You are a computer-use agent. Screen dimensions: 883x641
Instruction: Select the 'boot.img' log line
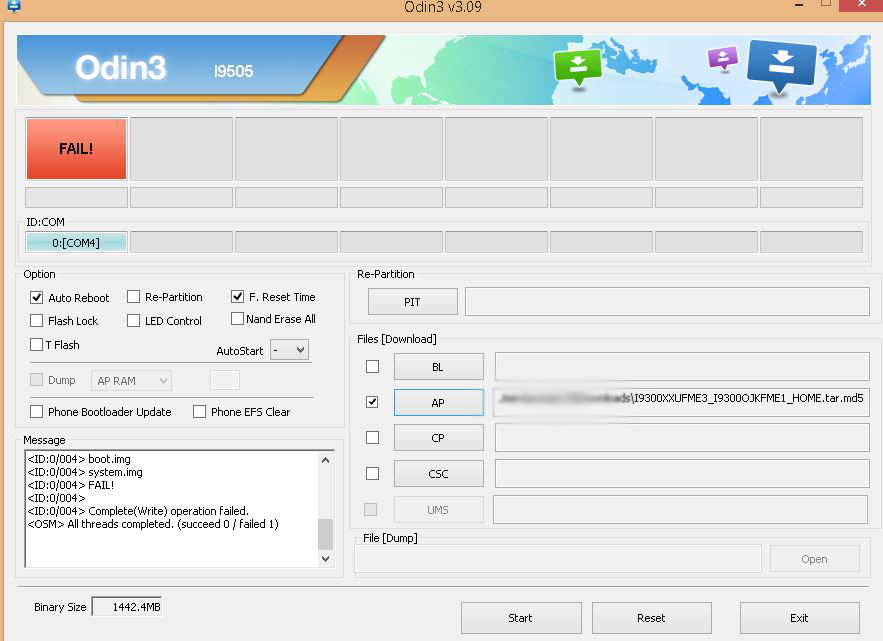79,459
